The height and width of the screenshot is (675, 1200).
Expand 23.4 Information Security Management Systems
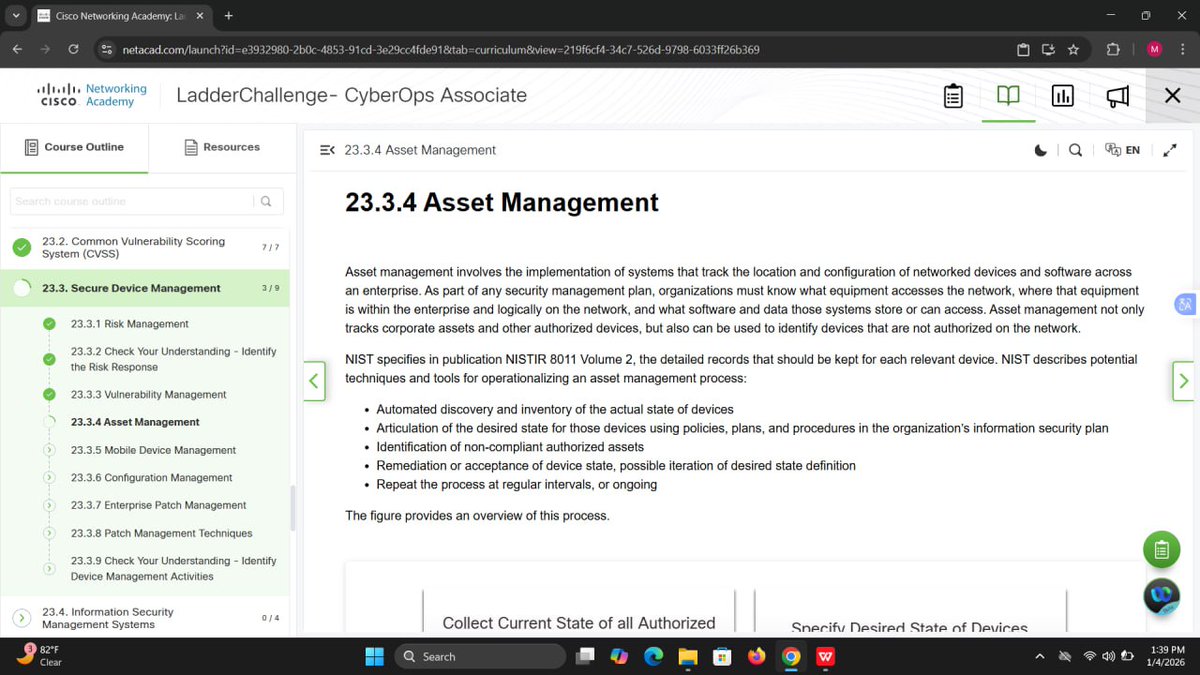coord(145,618)
